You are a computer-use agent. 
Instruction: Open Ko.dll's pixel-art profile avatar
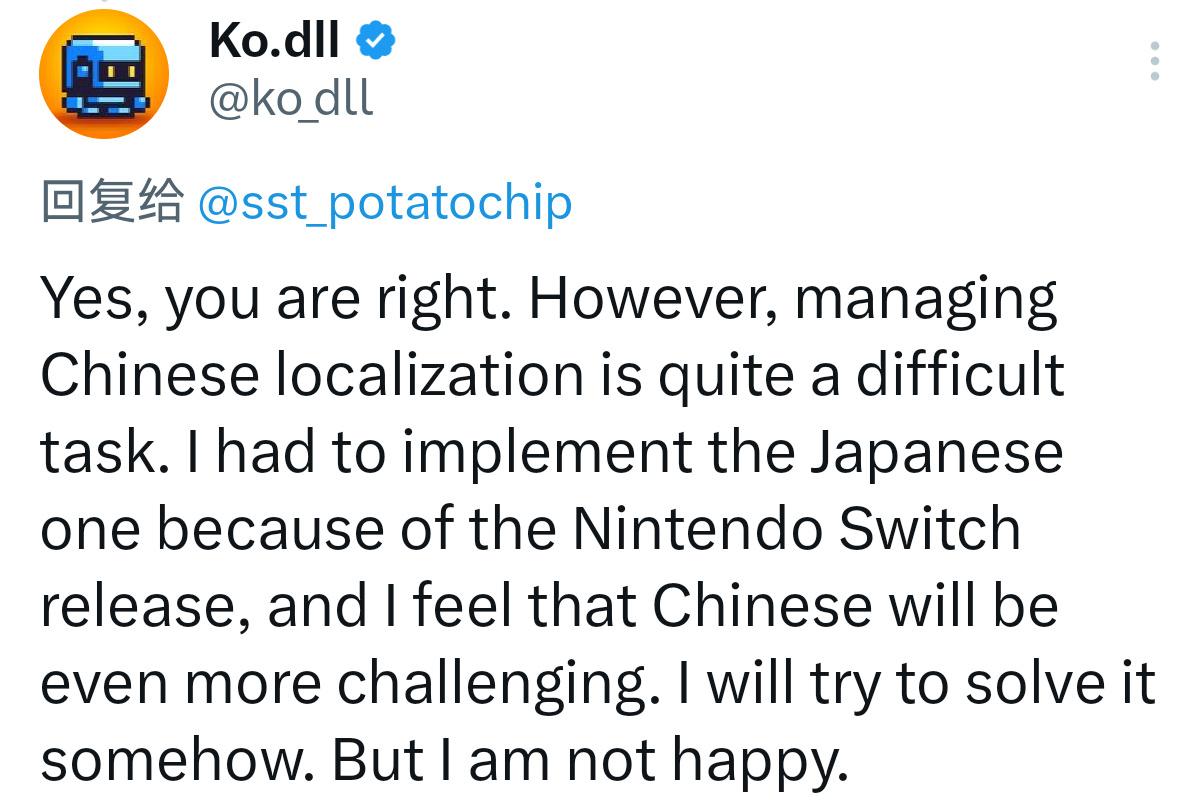click(104, 74)
